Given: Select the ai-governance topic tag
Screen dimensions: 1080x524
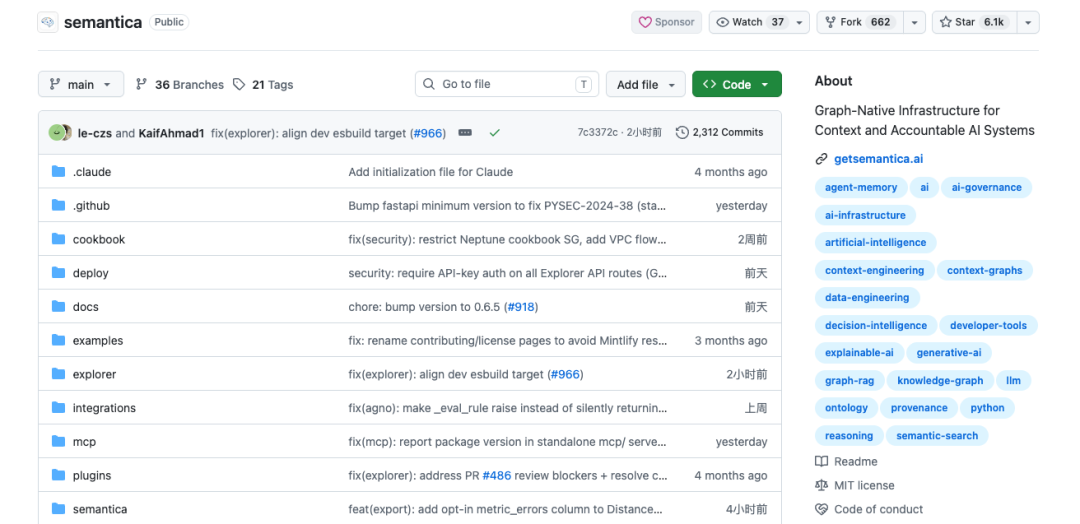Looking at the screenshot, I should point(986,187).
